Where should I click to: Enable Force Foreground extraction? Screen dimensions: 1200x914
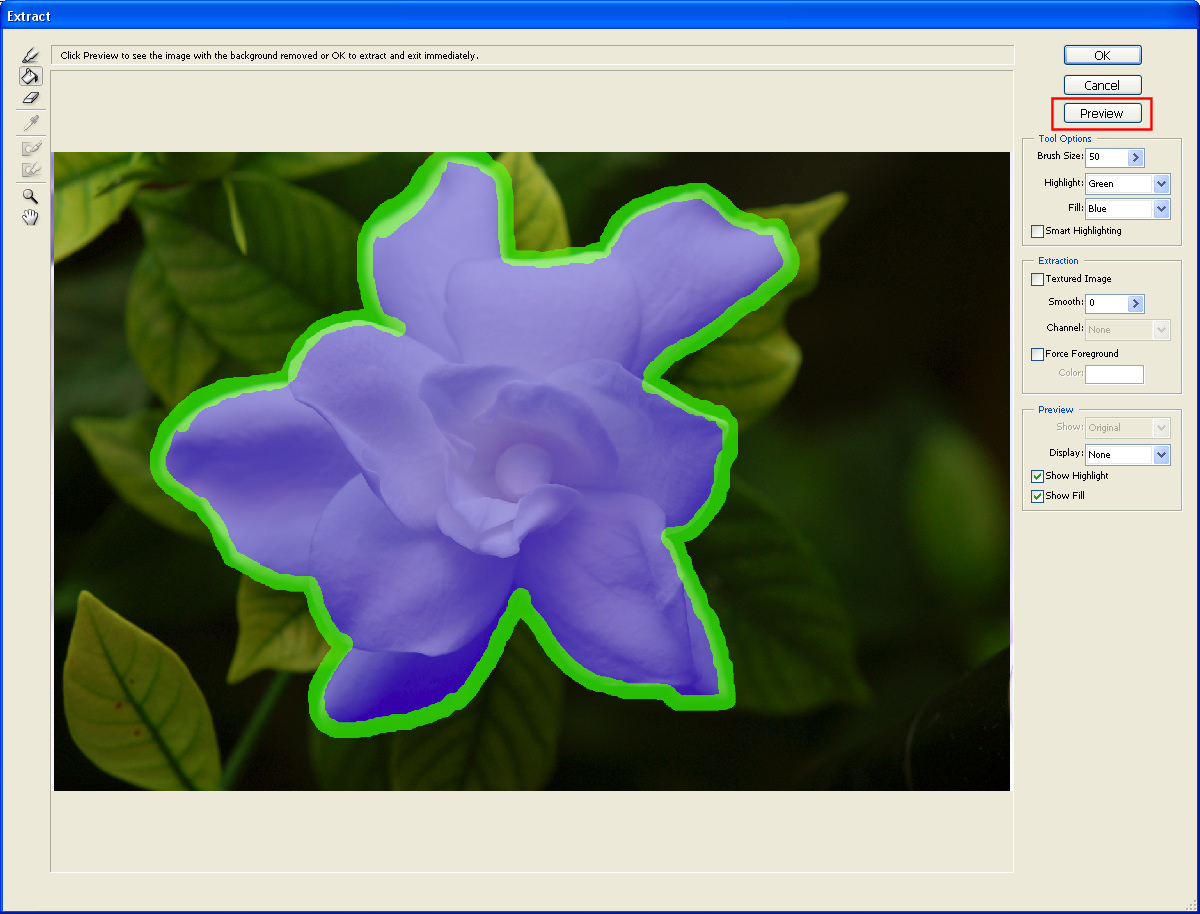(x=1037, y=353)
